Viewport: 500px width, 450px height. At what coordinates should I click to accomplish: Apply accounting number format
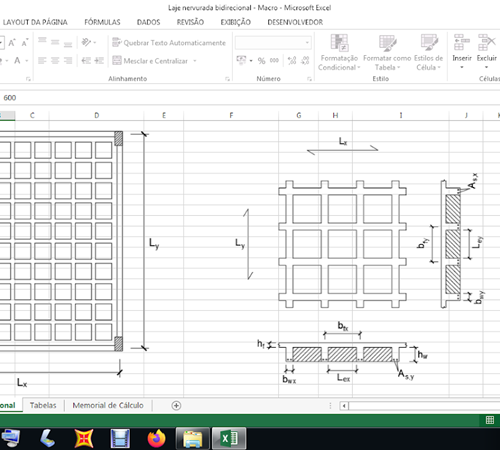click(241, 60)
